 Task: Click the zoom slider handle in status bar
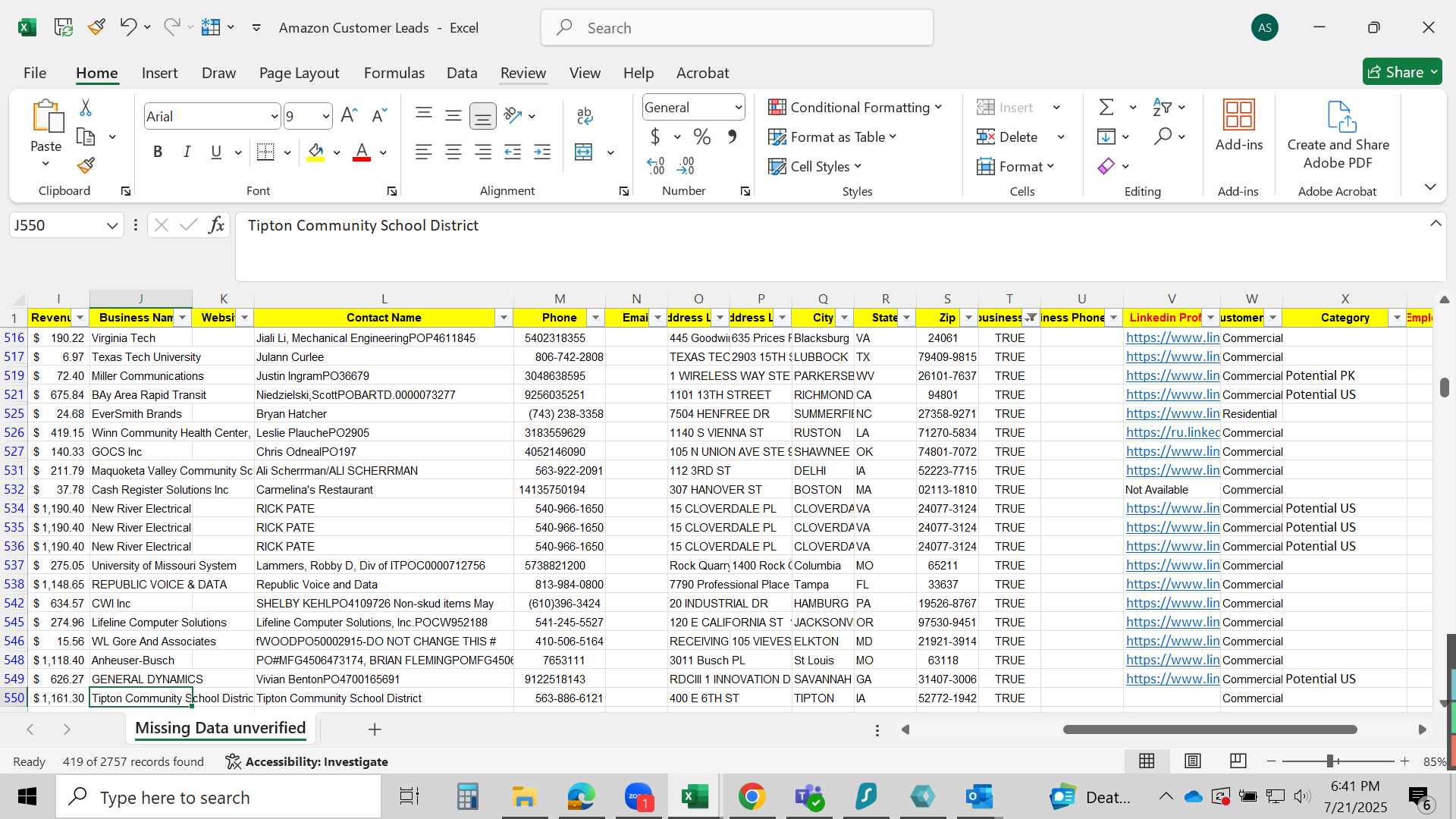tap(1330, 761)
